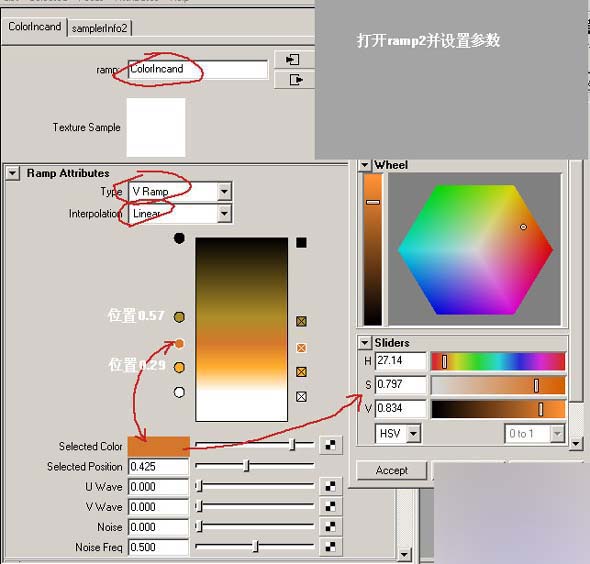Click the Saturation slider

pyautogui.click(x=498, y=385)
